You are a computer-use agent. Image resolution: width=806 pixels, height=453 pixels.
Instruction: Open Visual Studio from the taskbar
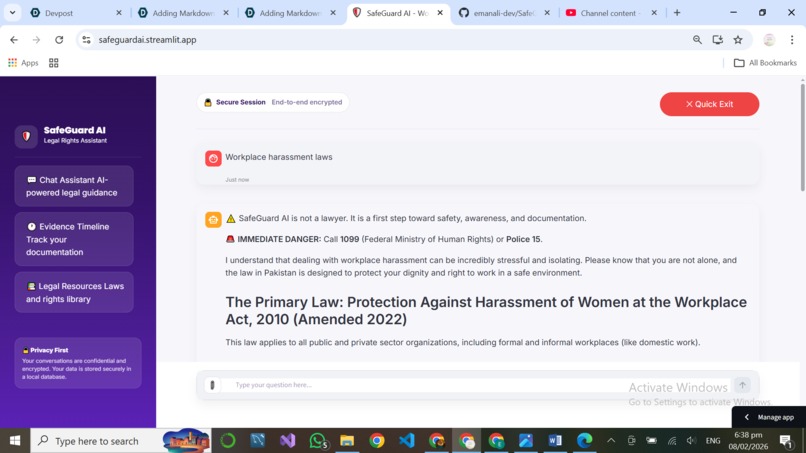click(288, 441)
